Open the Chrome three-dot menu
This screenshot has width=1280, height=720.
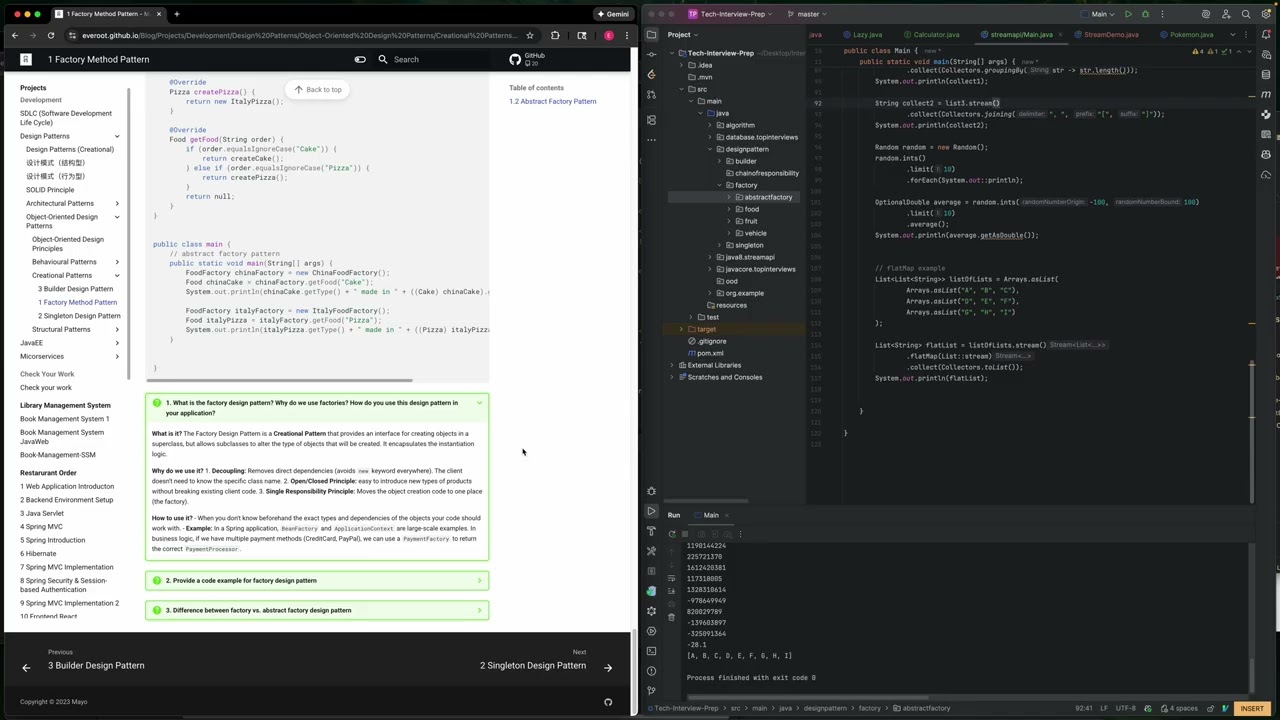[627, 35]
